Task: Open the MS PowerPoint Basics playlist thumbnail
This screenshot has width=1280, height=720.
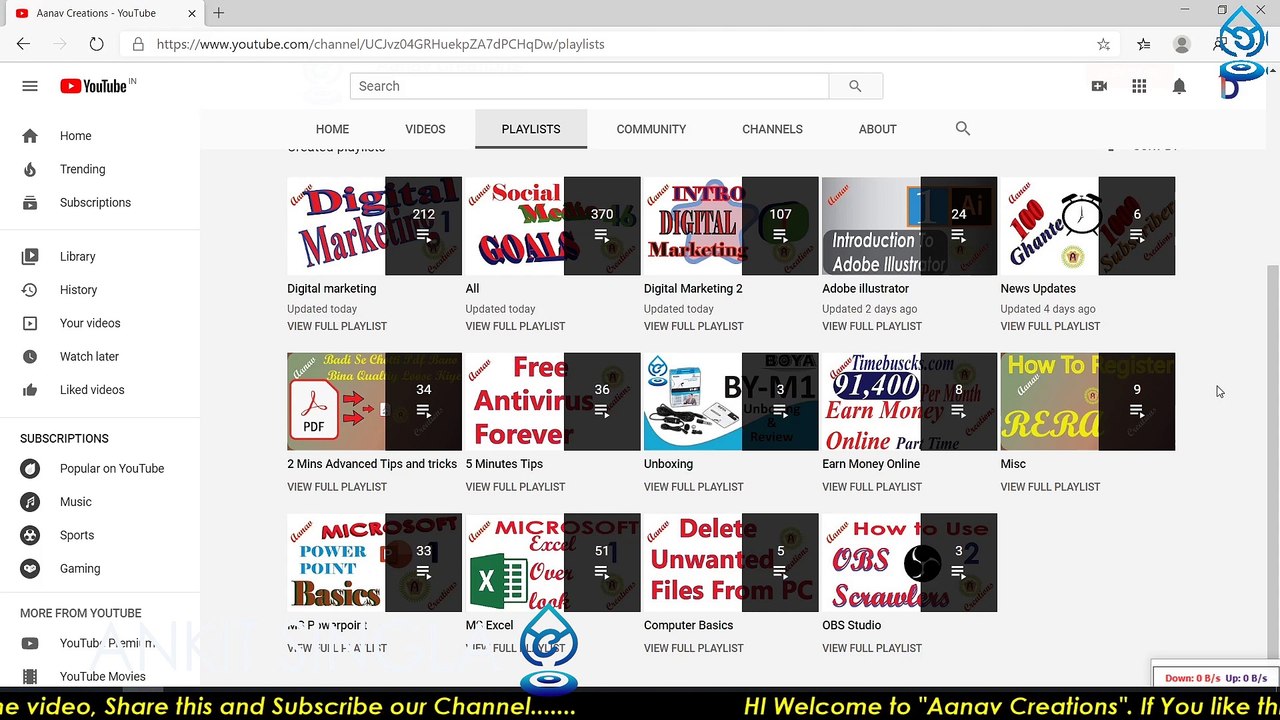Action: [x=374, y=563]
